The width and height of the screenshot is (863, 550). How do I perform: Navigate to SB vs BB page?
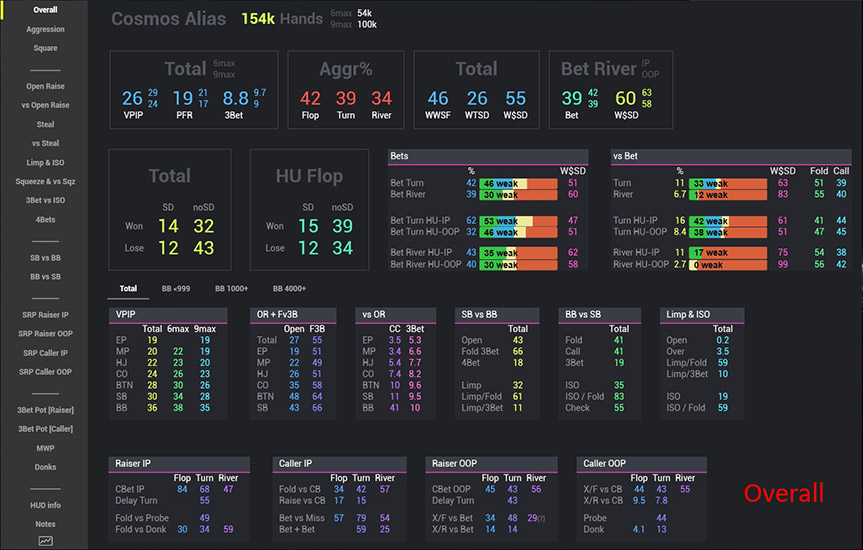tap(45, 257)
